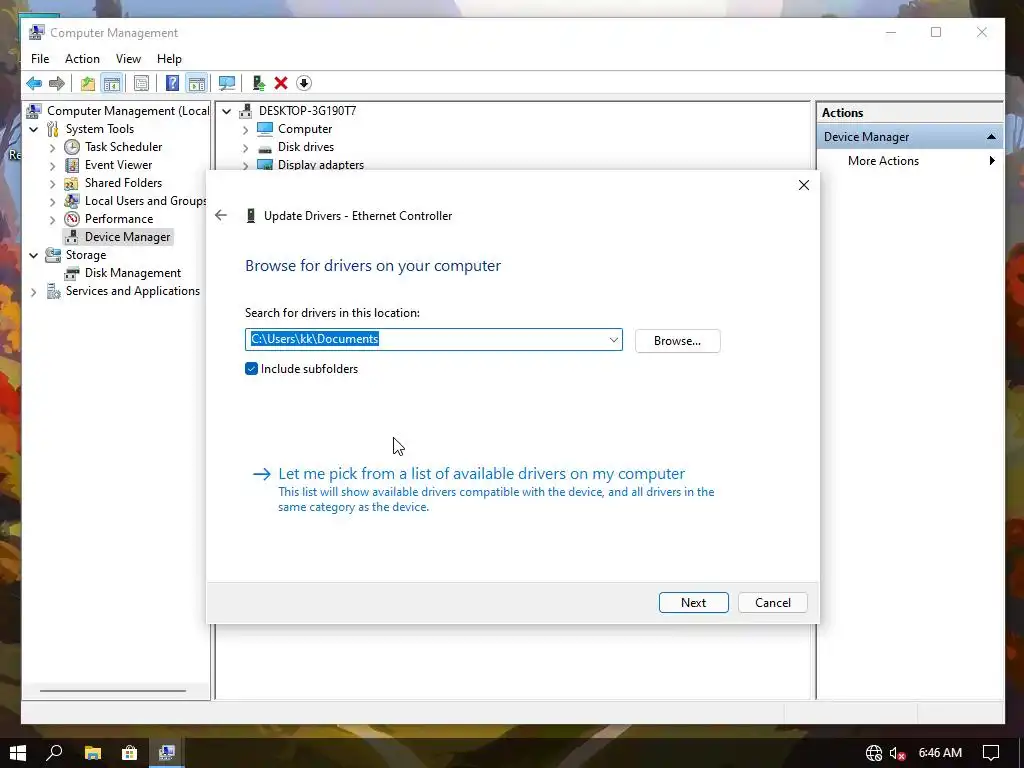Open the driver location dropdown arrow
The image size is (1024, 768).
point(613,340)
